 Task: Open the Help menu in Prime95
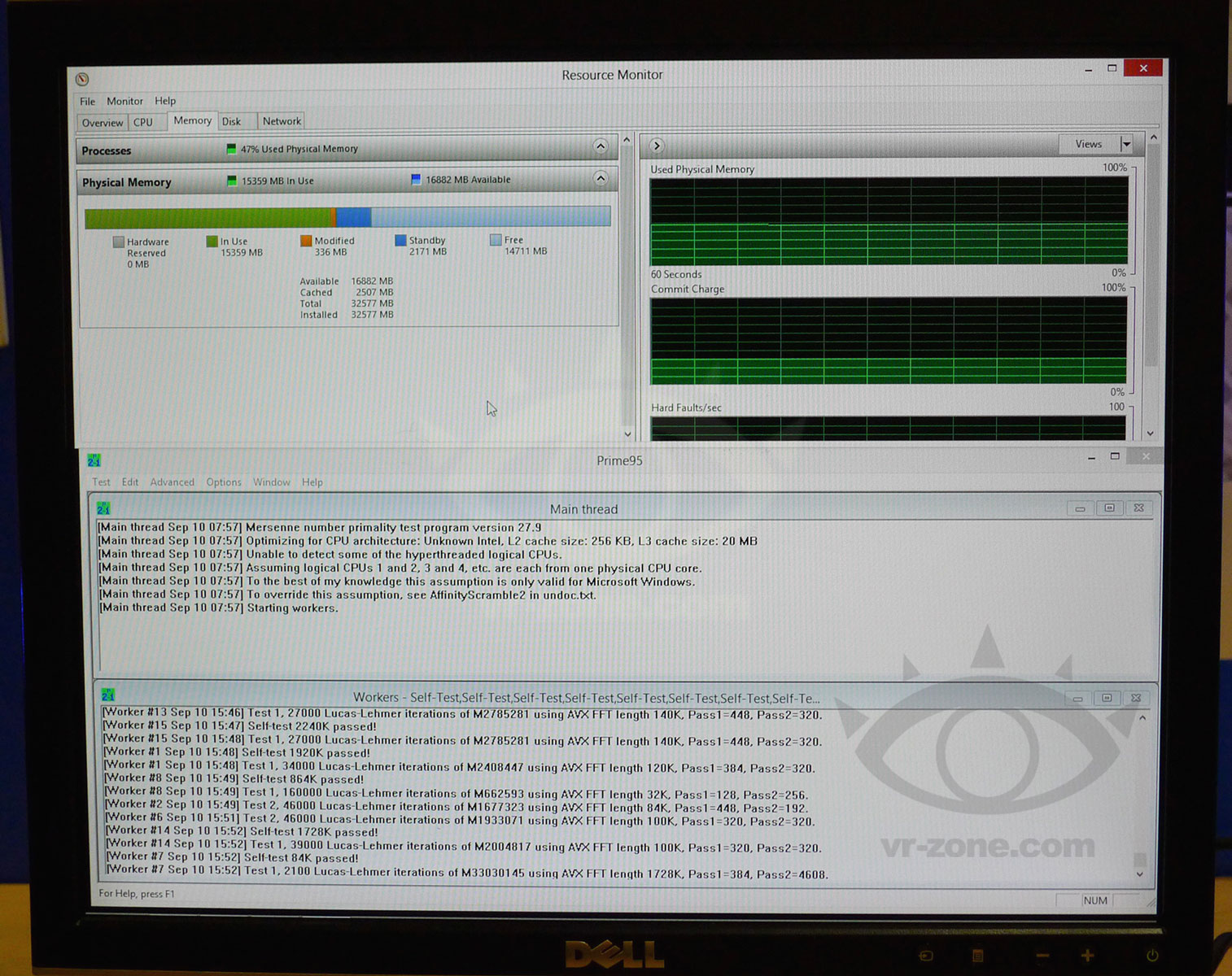(x=312, y=482)
